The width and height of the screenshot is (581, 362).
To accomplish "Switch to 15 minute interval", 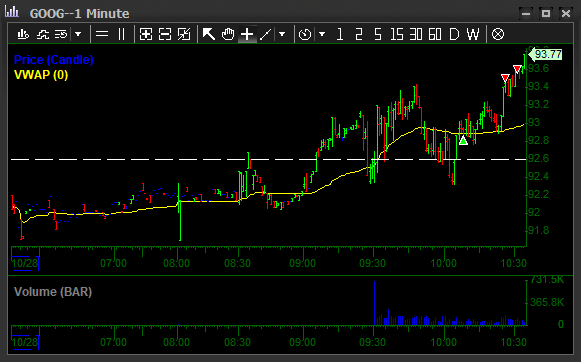I will pyautogui.click(x=396, y=34).
